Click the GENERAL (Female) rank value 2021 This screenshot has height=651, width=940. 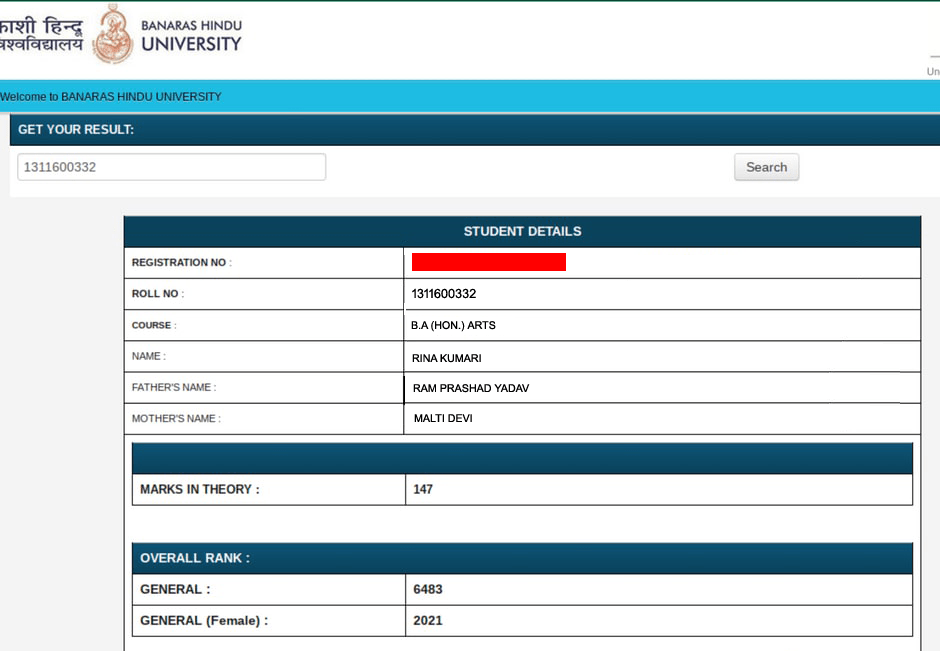[x=427, y=620]
